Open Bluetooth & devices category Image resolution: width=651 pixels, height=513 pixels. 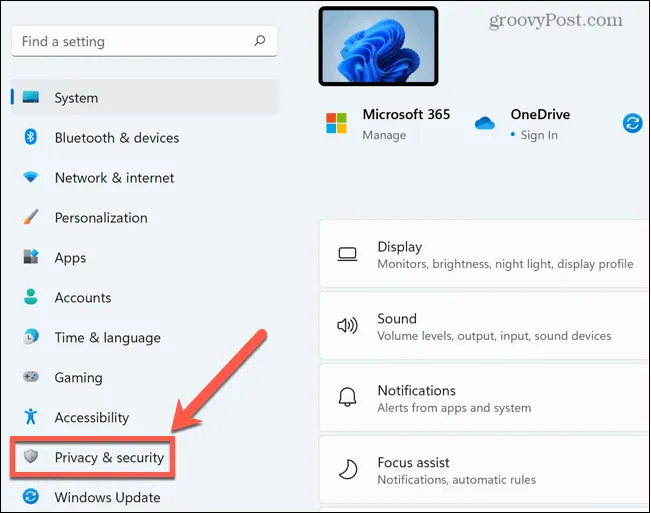pos(117,138)
